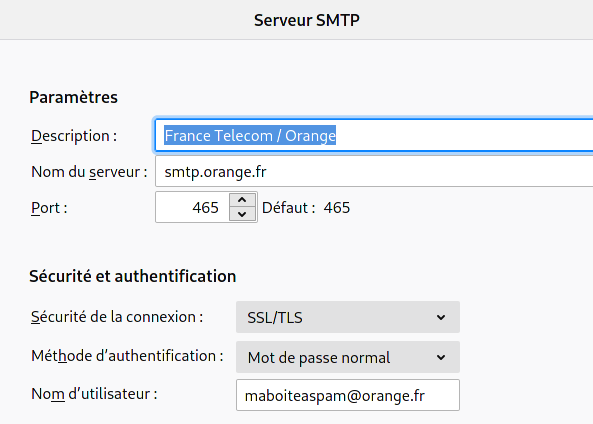Open the Sécurité de la connexion dropdown
593x424 pixels.
pos(348,317)
